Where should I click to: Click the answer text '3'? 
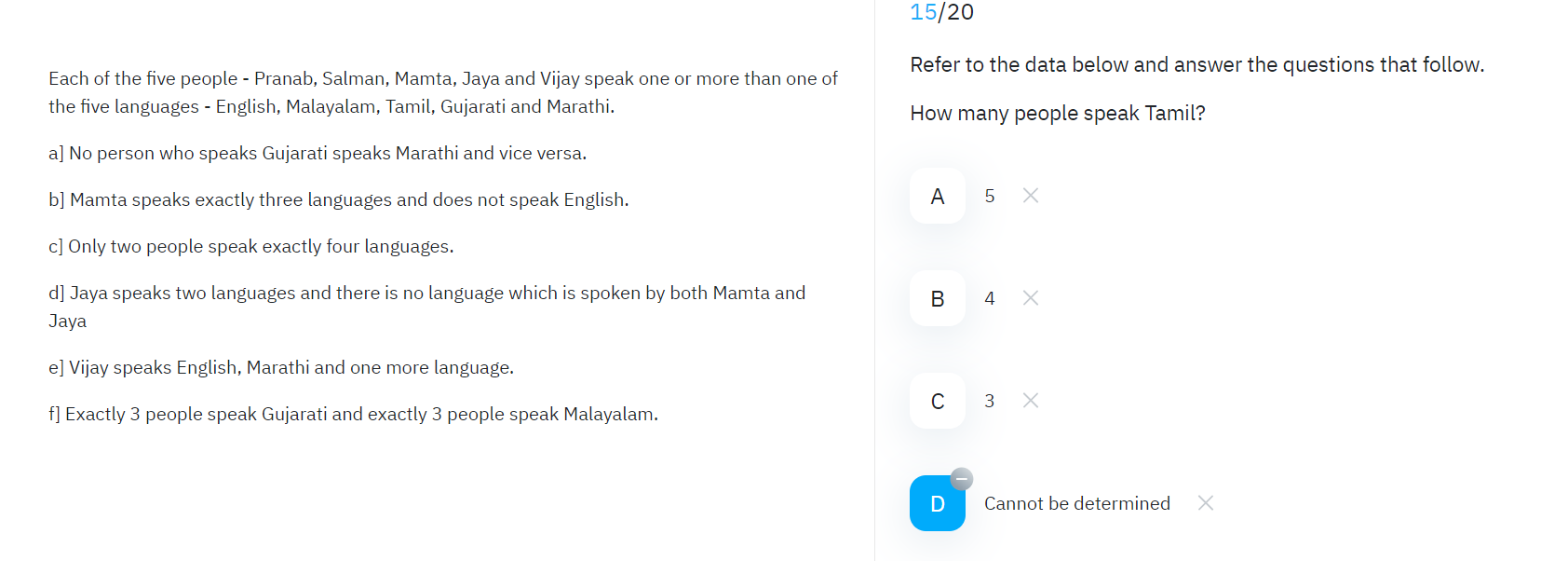pyautogui.click(x=990, y=401)
